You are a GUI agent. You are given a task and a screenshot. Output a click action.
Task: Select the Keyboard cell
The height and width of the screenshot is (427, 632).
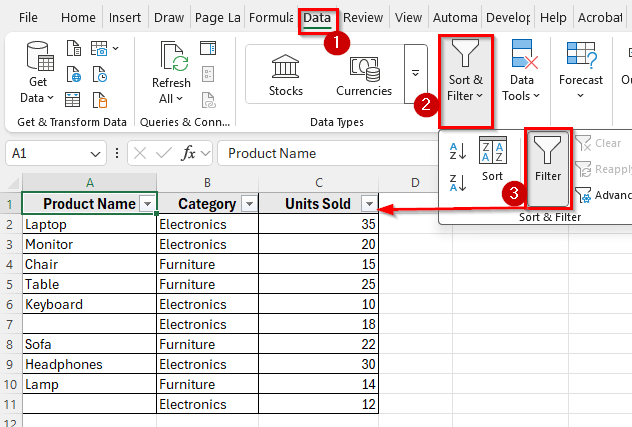pyautogui.click(x=89, y=304)
